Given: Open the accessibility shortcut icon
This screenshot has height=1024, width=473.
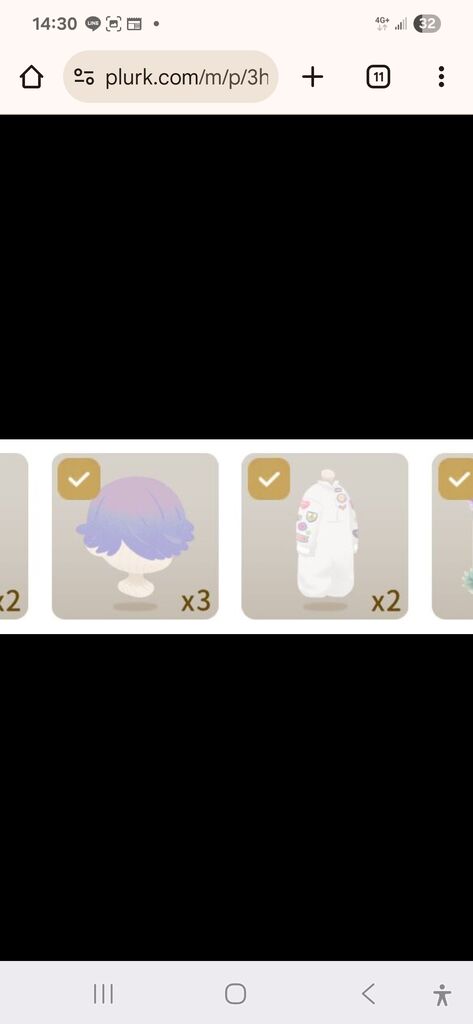Looking at the screenshot, I should coord(442,995).
